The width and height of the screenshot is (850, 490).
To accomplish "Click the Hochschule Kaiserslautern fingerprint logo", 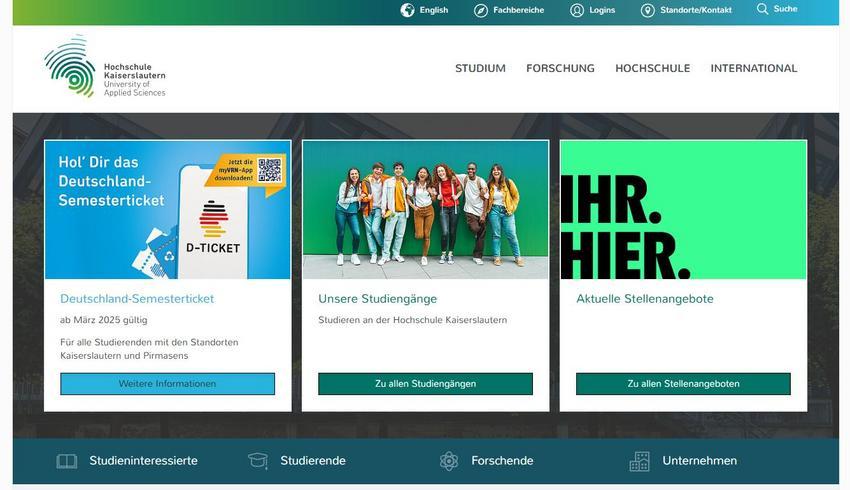I will [70, 66].
